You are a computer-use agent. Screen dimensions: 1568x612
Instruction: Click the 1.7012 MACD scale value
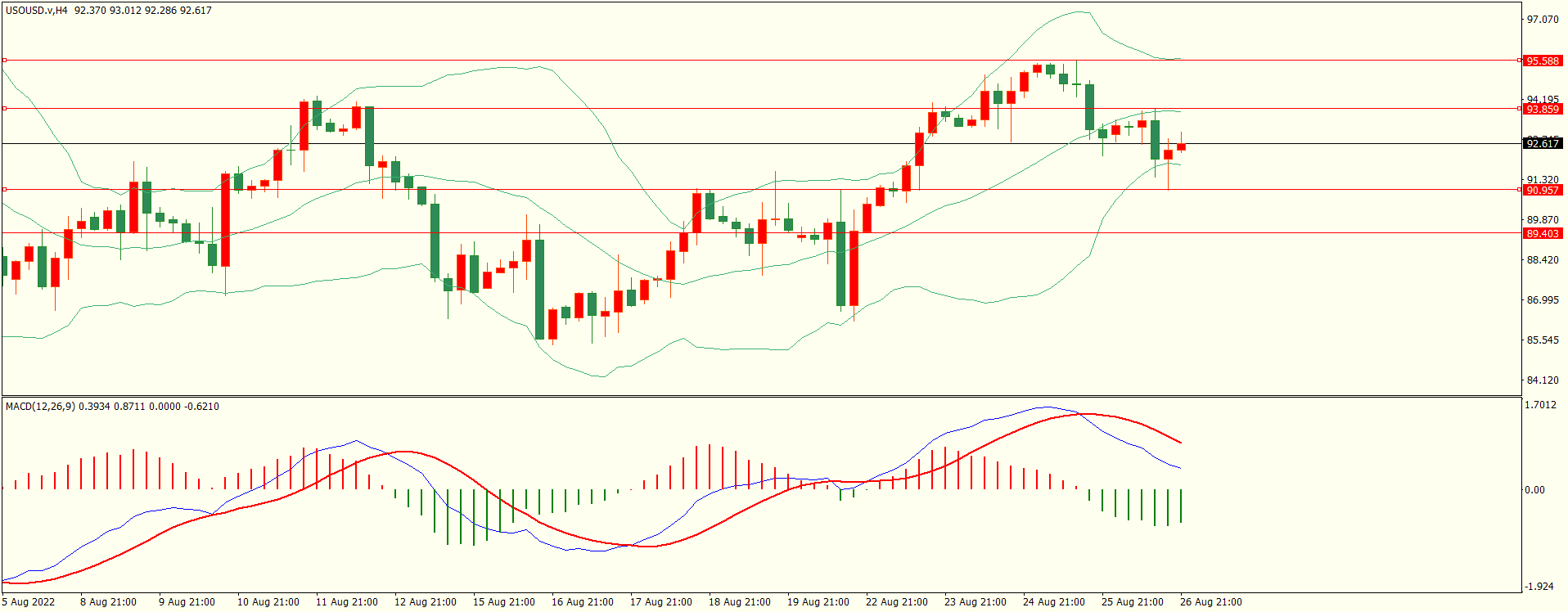[x=1543, y=405]
